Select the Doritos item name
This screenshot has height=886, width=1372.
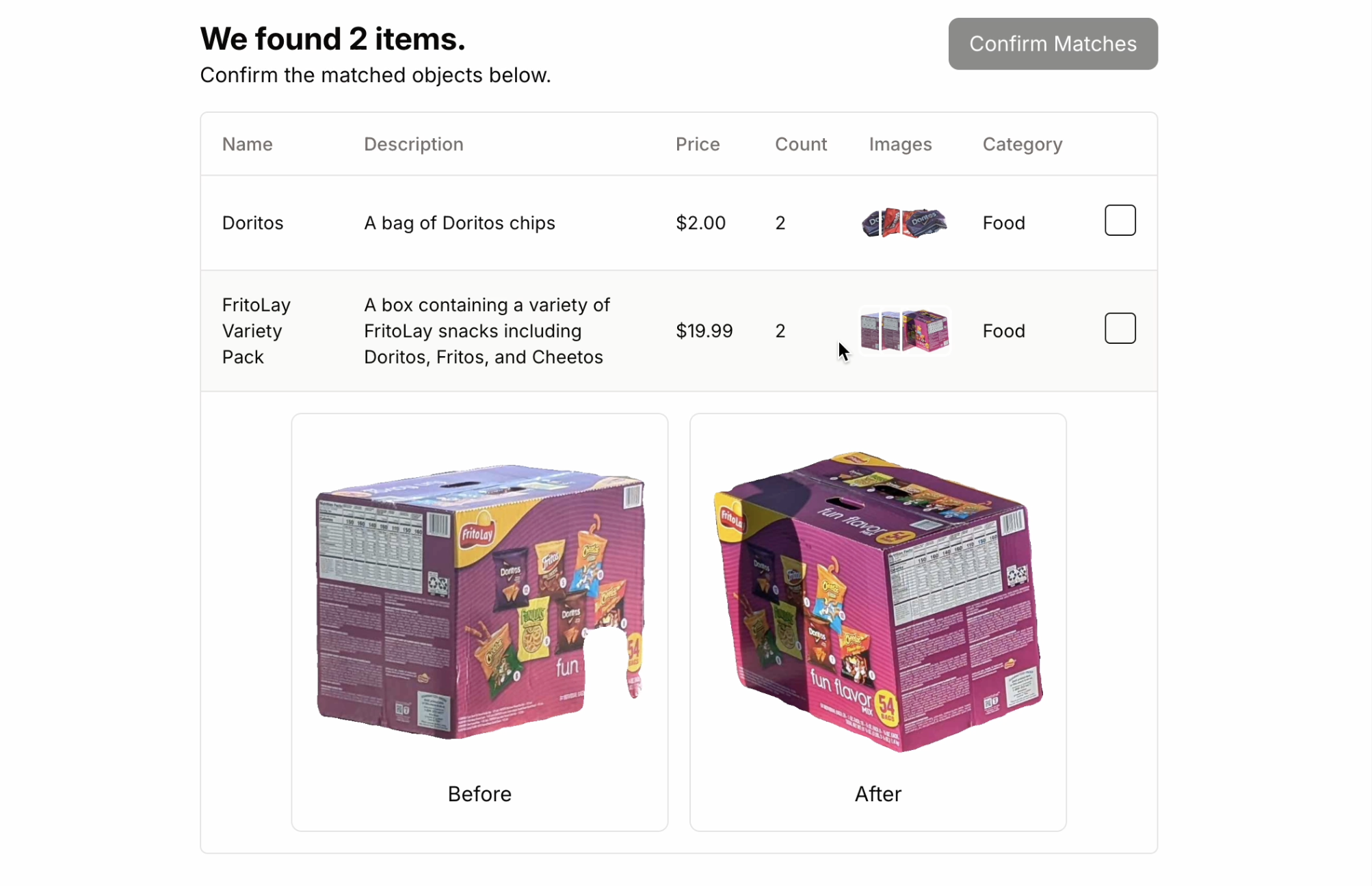tap(252, 223)
